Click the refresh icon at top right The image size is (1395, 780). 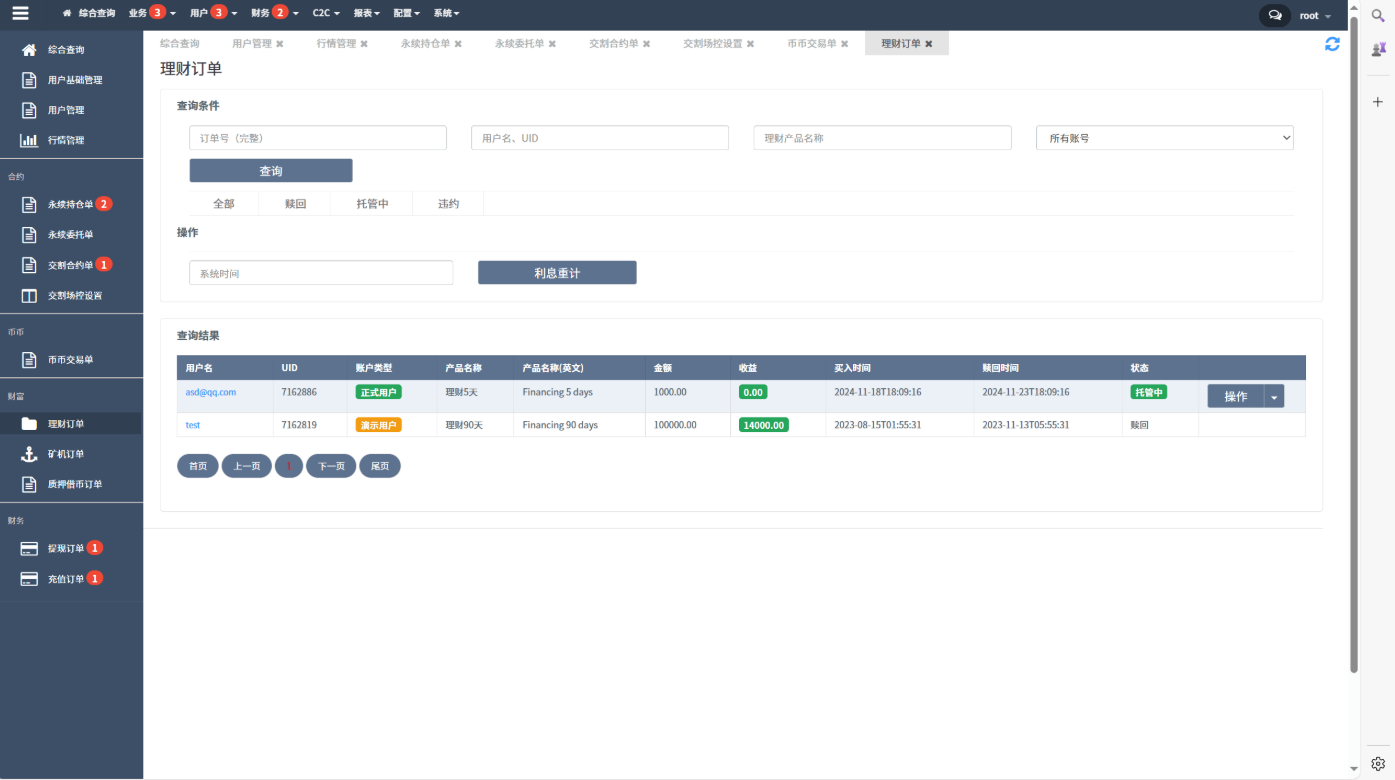pos(1332,44)
